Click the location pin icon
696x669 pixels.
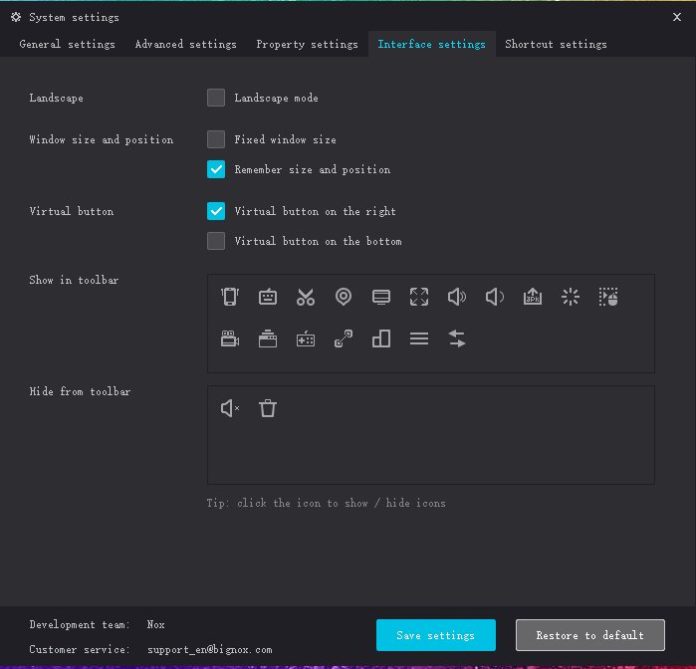(x=343, y=297)
